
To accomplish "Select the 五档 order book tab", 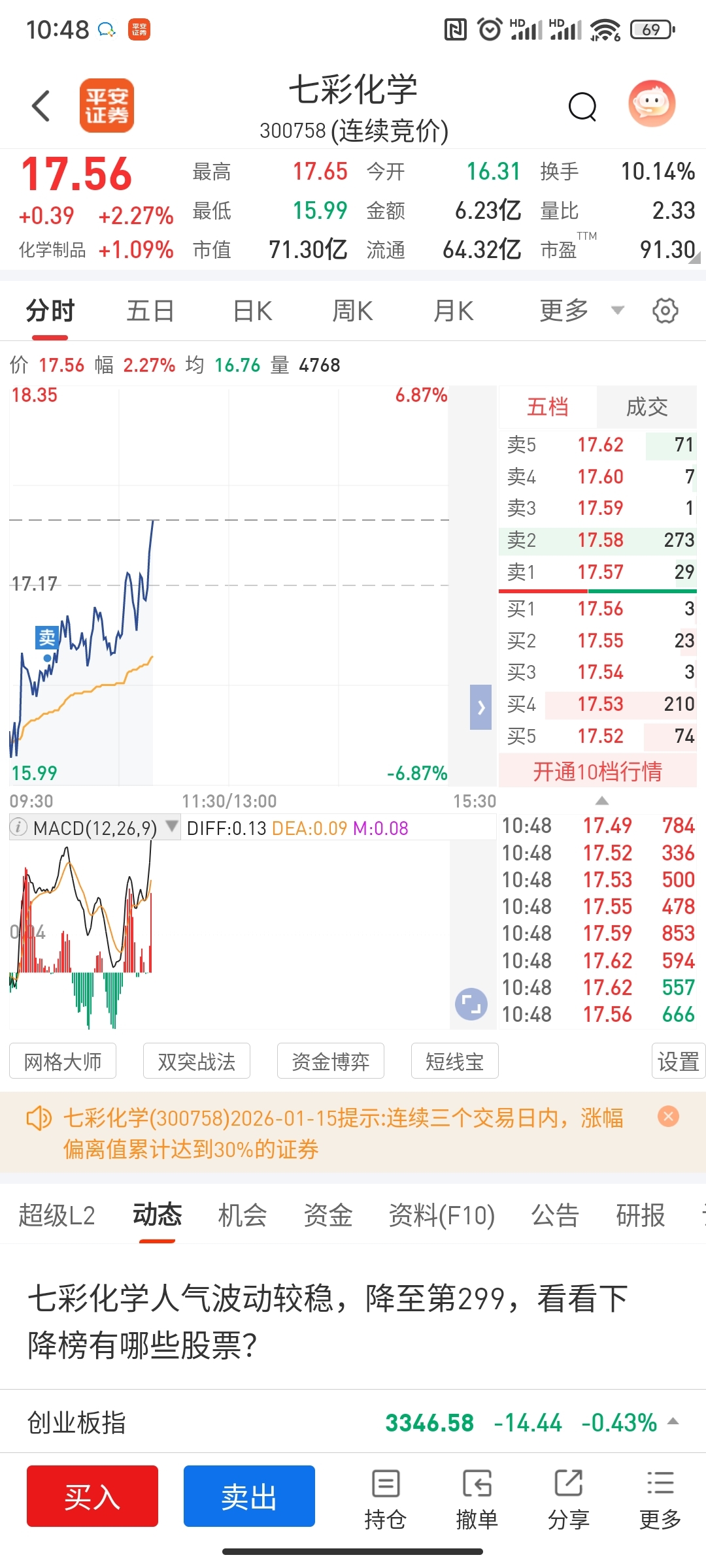I will pos(548,407).
